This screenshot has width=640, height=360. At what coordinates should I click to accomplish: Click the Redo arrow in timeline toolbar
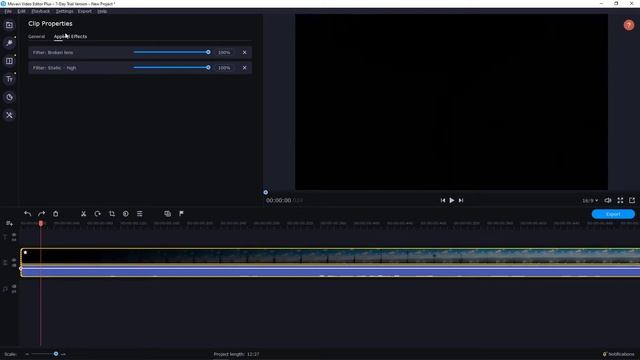click(x=41, y=213)
